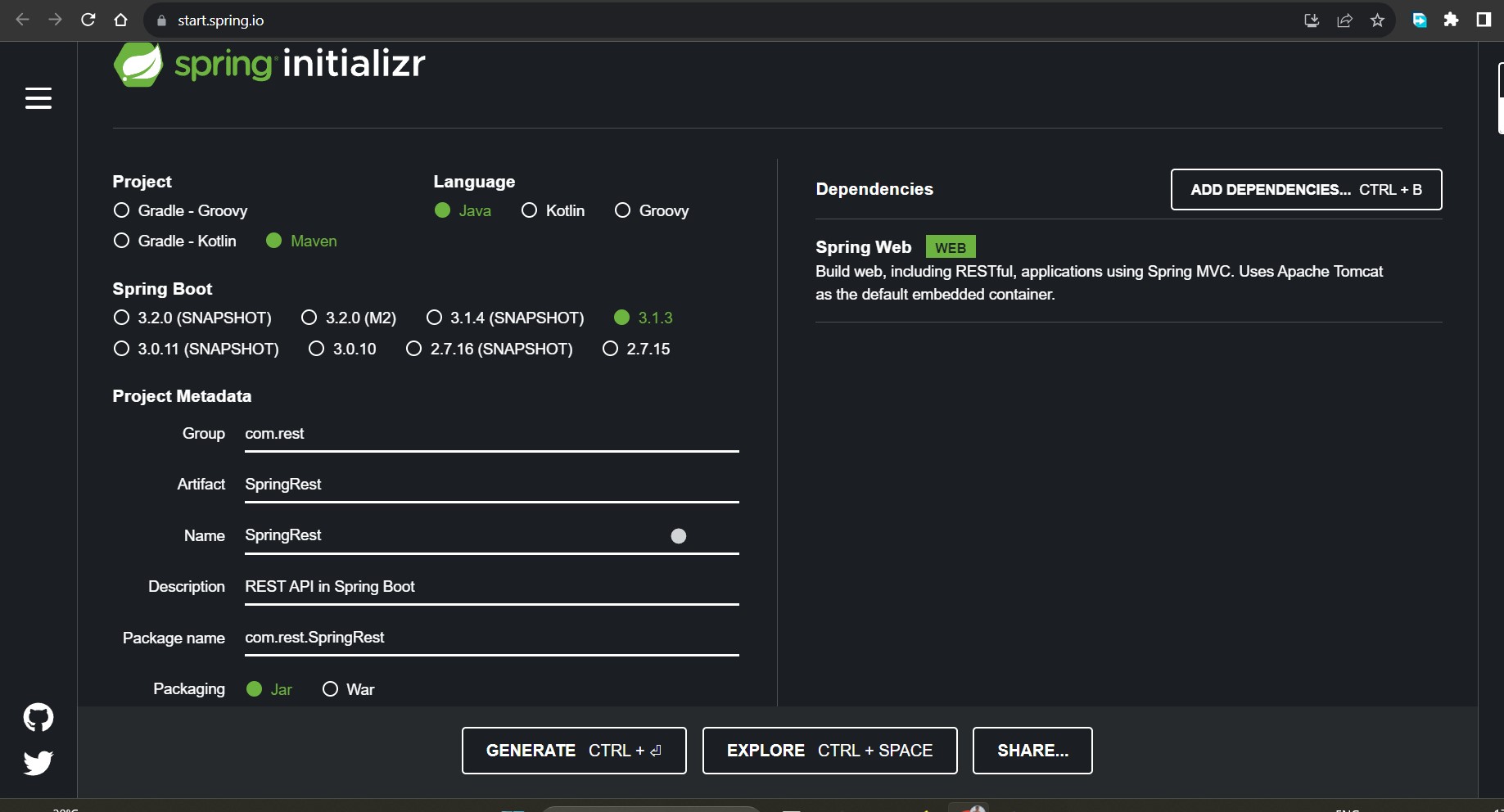The height and width of the screenshot is (812, 1504).
Task: Open the blue browser extension icon
Action: pos(1420,20)
